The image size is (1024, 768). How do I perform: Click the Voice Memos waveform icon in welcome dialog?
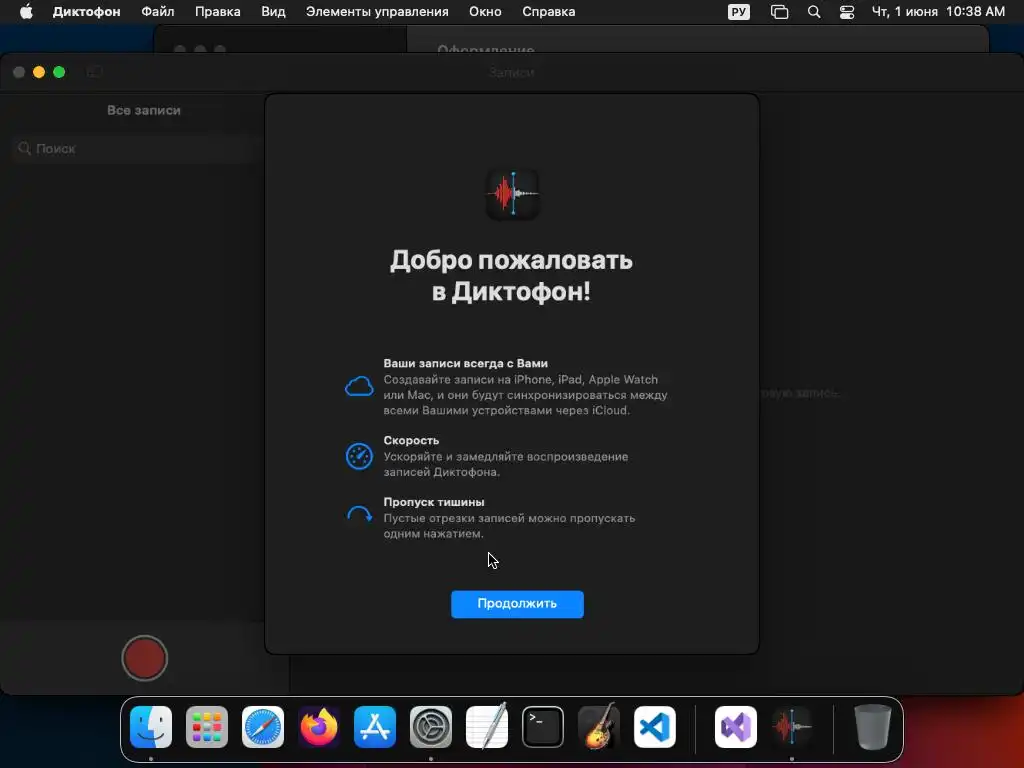click(513, 194)
